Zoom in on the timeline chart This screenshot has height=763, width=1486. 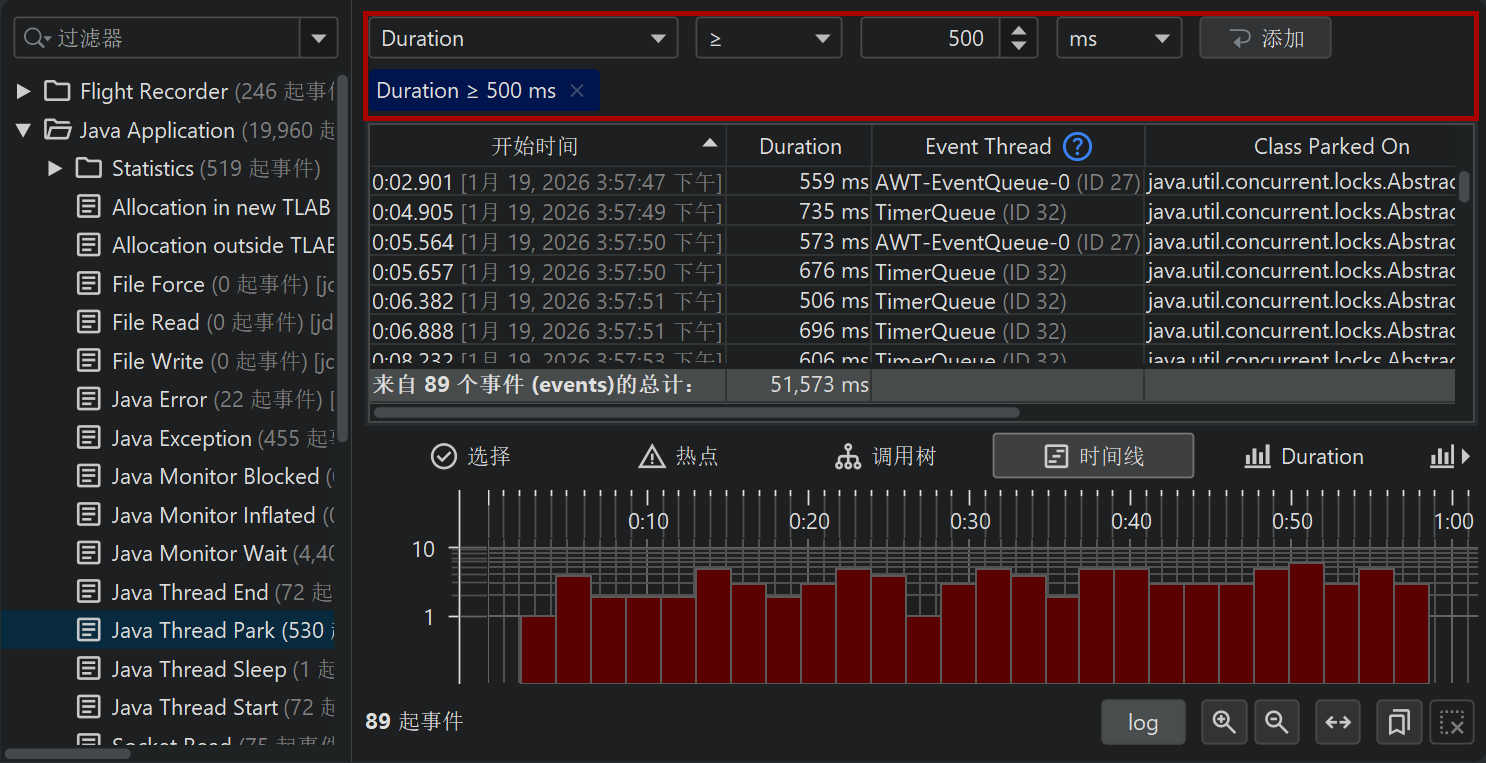(1223, 722)
